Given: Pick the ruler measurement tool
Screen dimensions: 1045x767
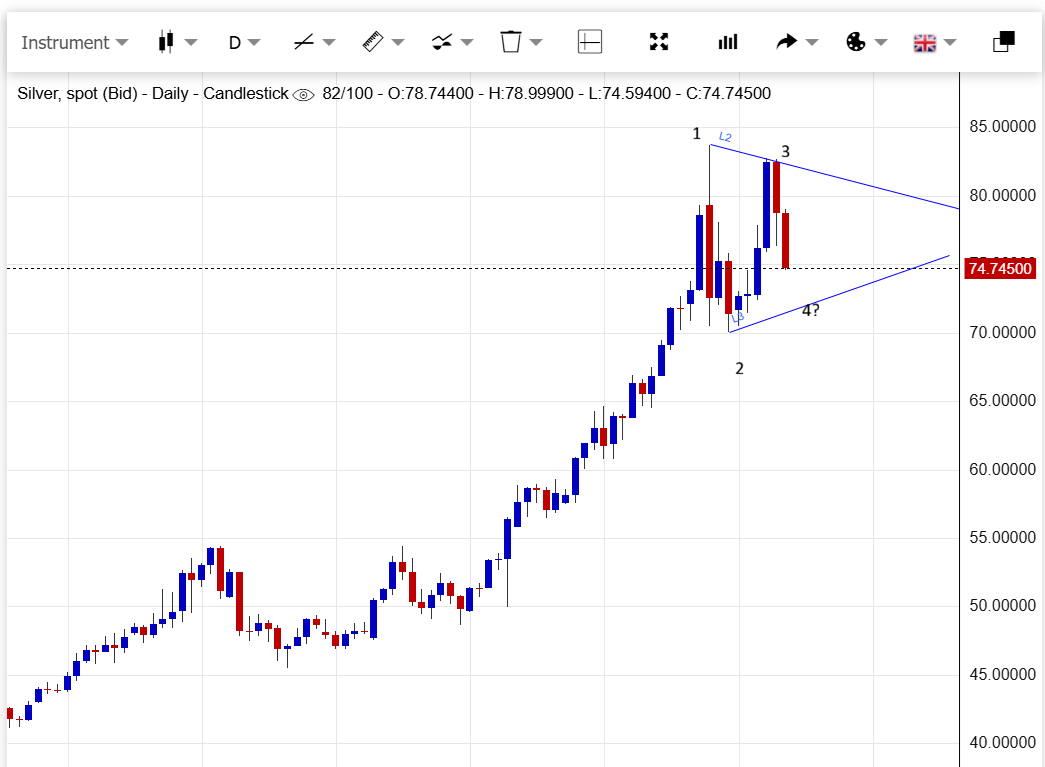Looking at the screenshot, I should [x=373, y=42].
